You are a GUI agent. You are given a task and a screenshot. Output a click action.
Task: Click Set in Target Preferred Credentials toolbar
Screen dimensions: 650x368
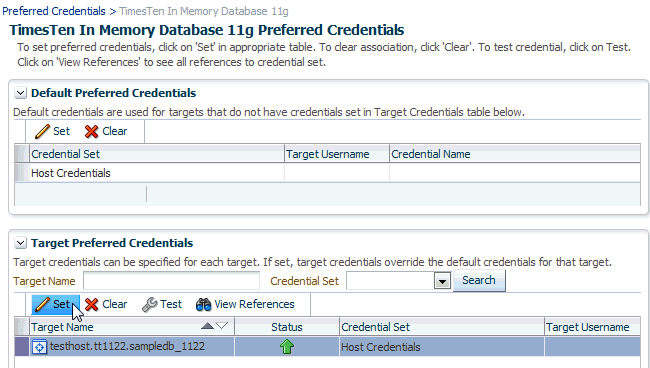tap(55, 304)
